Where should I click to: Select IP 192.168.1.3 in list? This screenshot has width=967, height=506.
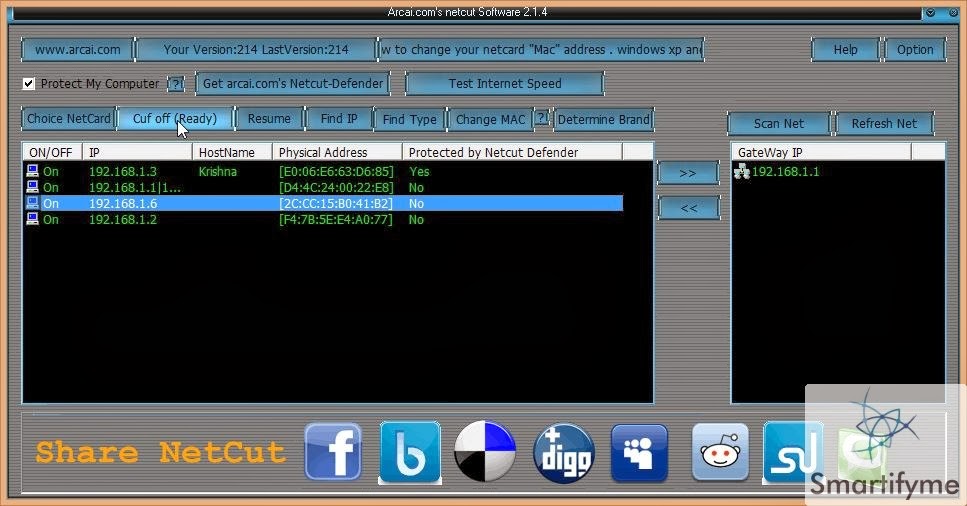click(123, 172)
